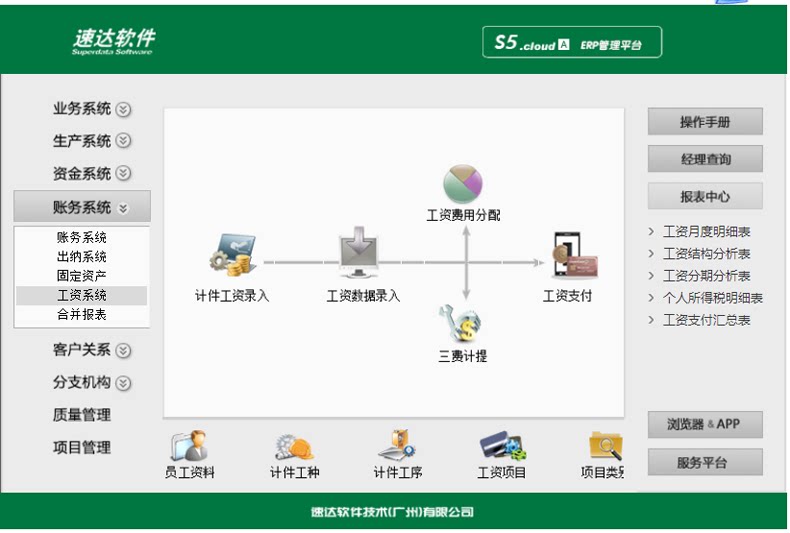Open the 计件工资录入 icon
The height and width of the screenshot is (533, 790).
coord(233,254)
